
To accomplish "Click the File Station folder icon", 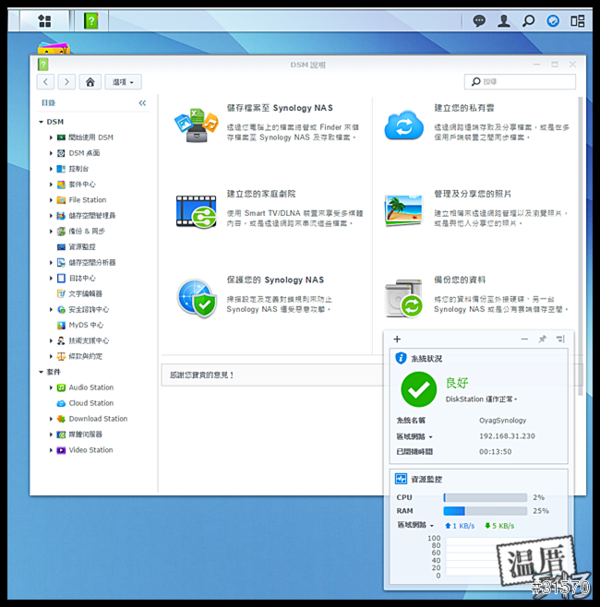I will pos(61,200).
